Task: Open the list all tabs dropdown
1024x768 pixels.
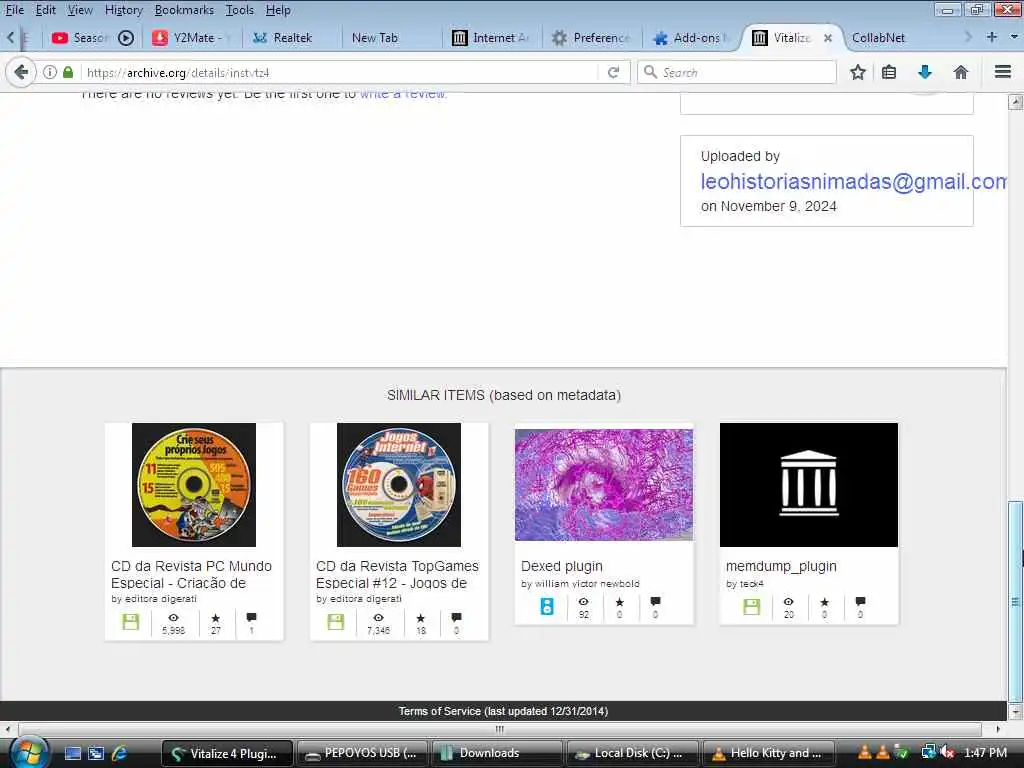Action: [x=1014, y=37]
